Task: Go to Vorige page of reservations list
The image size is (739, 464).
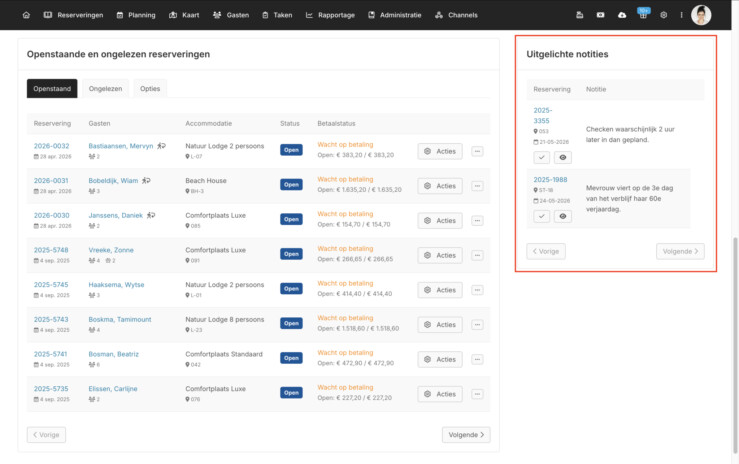Action: (46, 435)
